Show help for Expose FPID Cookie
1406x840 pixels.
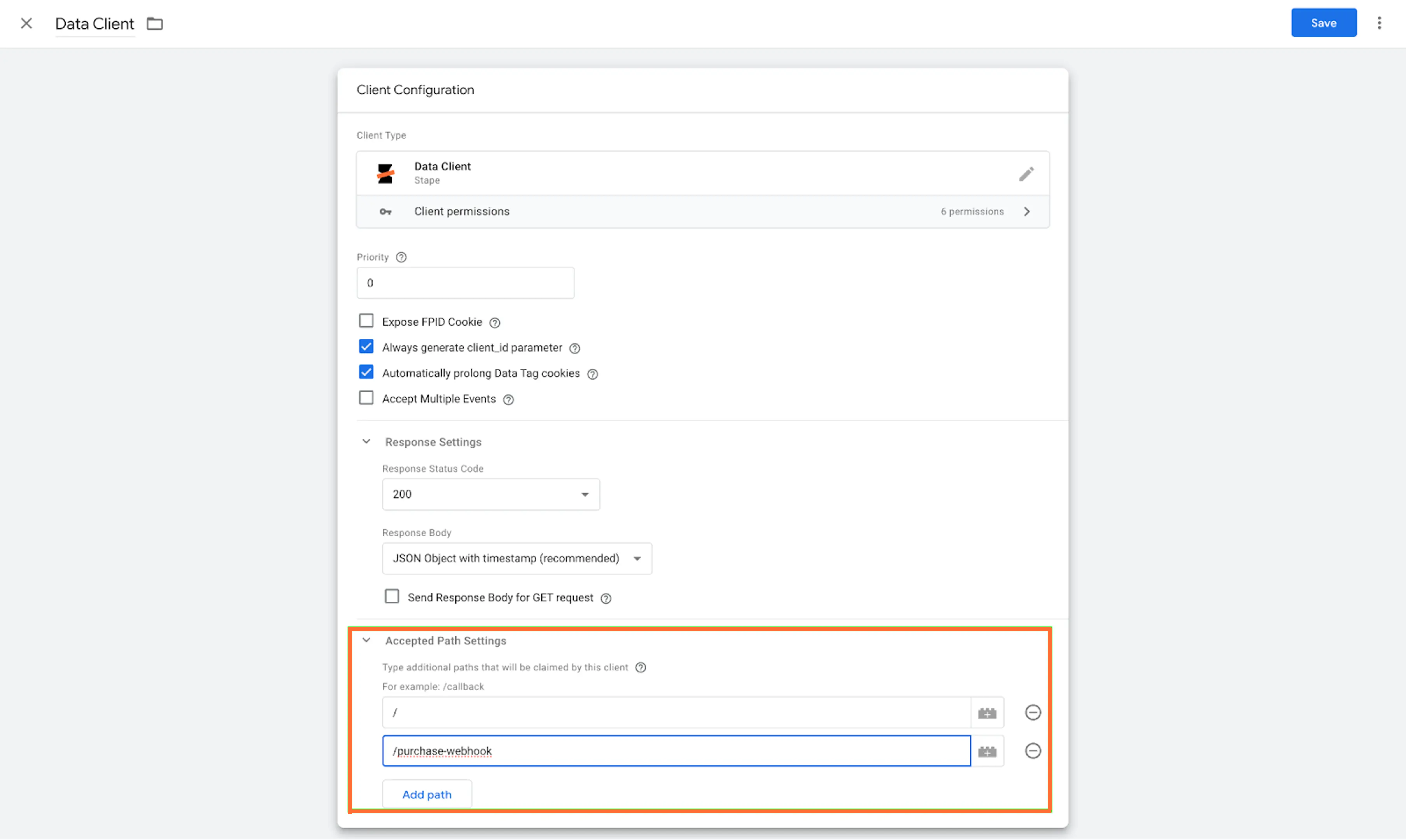pos(495,323)
